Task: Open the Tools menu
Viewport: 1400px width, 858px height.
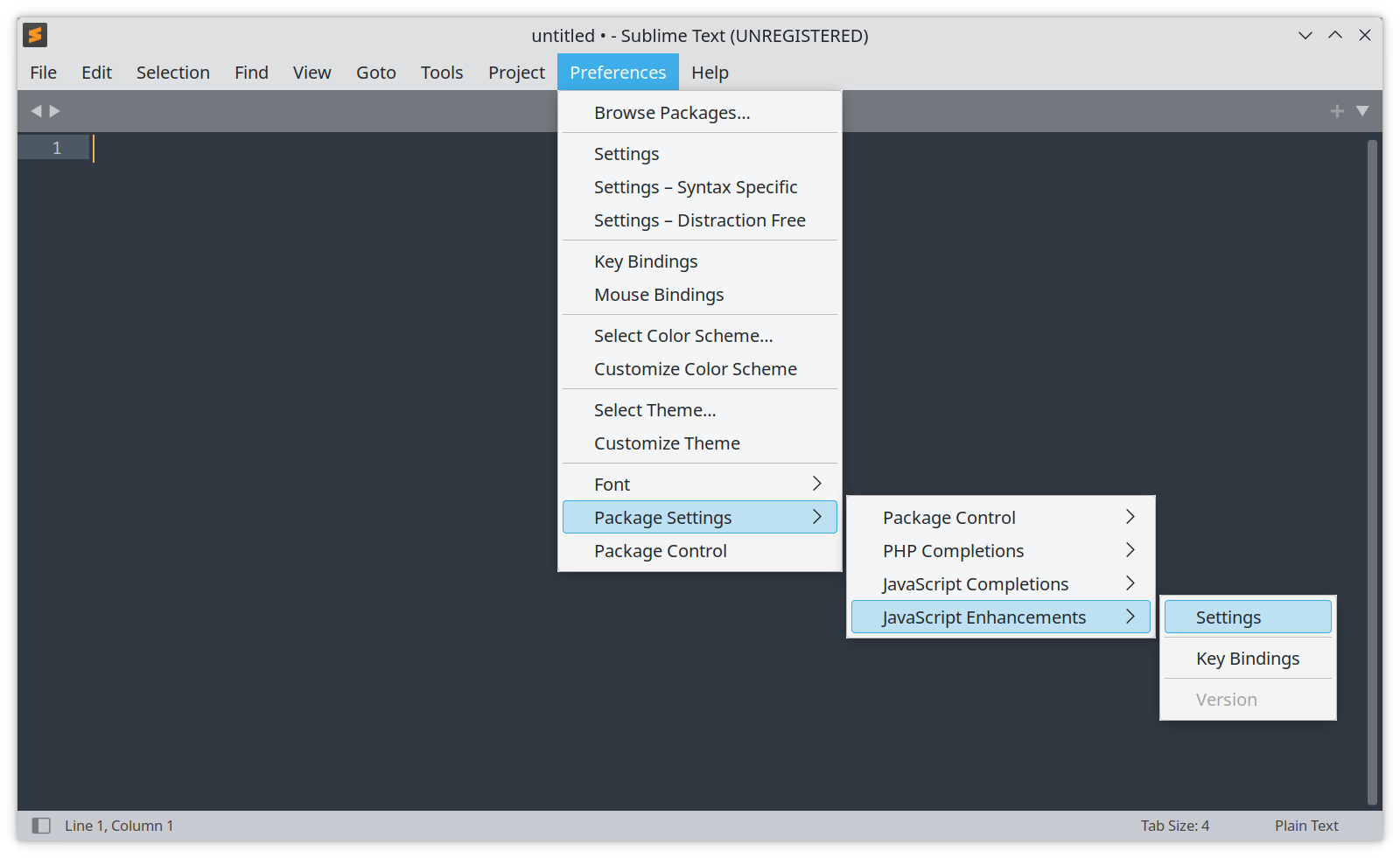Action: coord(442,73)
